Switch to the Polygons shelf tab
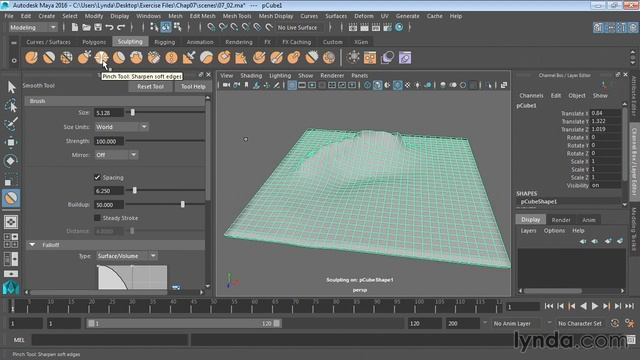Screen dimensions: 640x360 [94, 42]
